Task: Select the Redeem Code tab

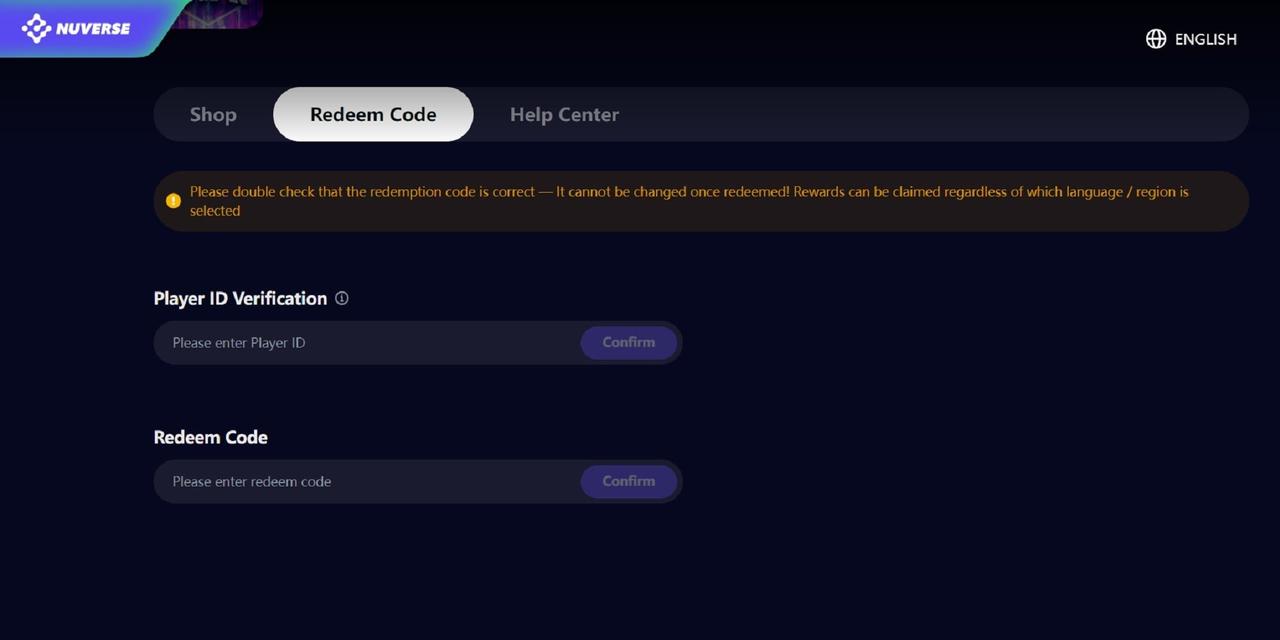Action: click(x=373, y=114)
